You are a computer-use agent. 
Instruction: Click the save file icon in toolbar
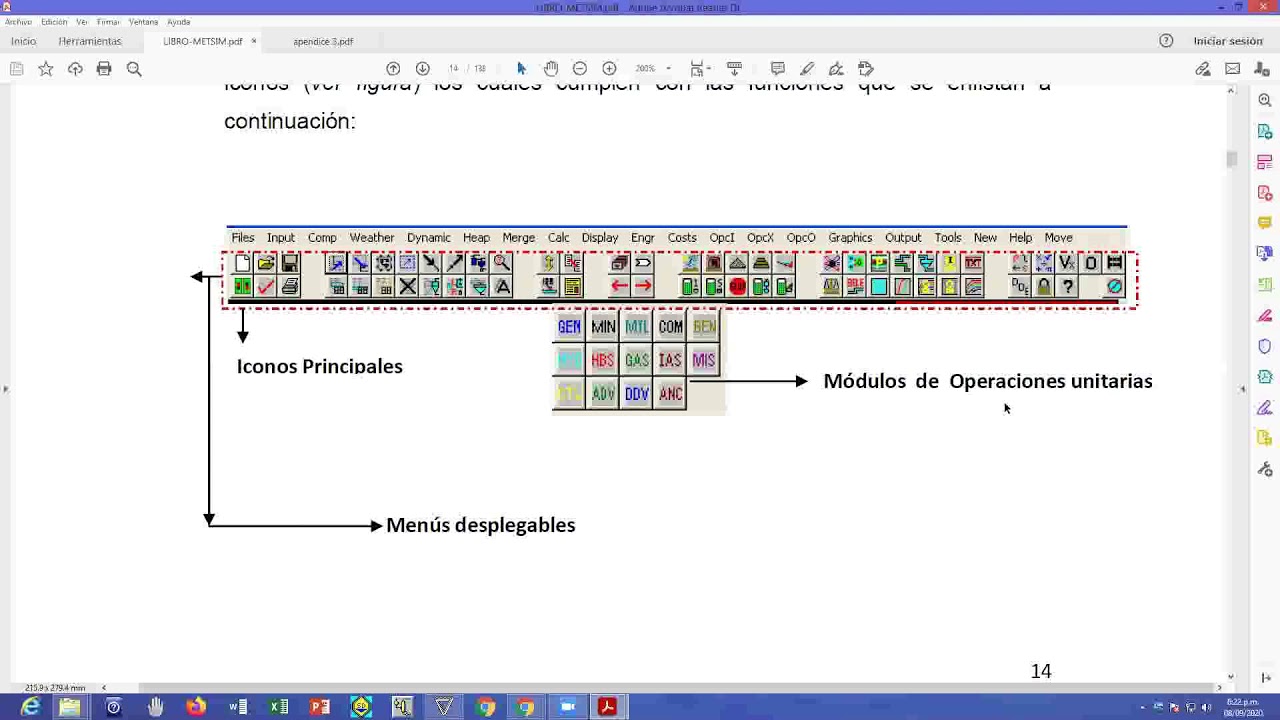click(x=16, y=68)
